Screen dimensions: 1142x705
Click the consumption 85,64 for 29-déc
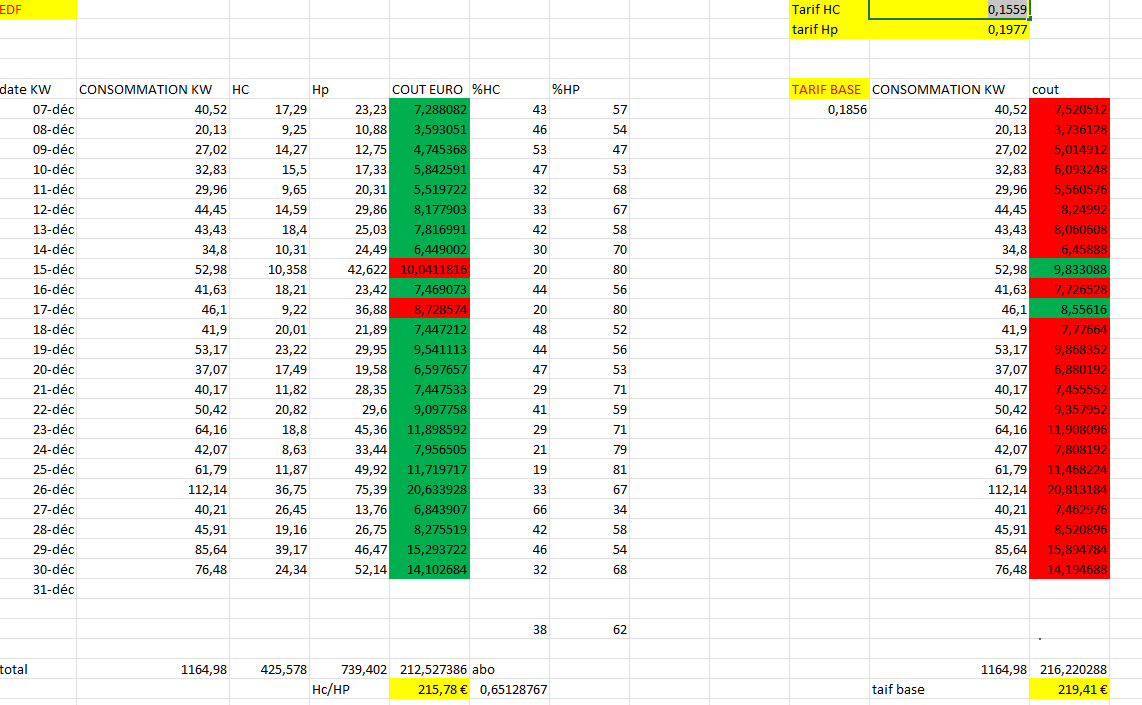tap(153, 550)
